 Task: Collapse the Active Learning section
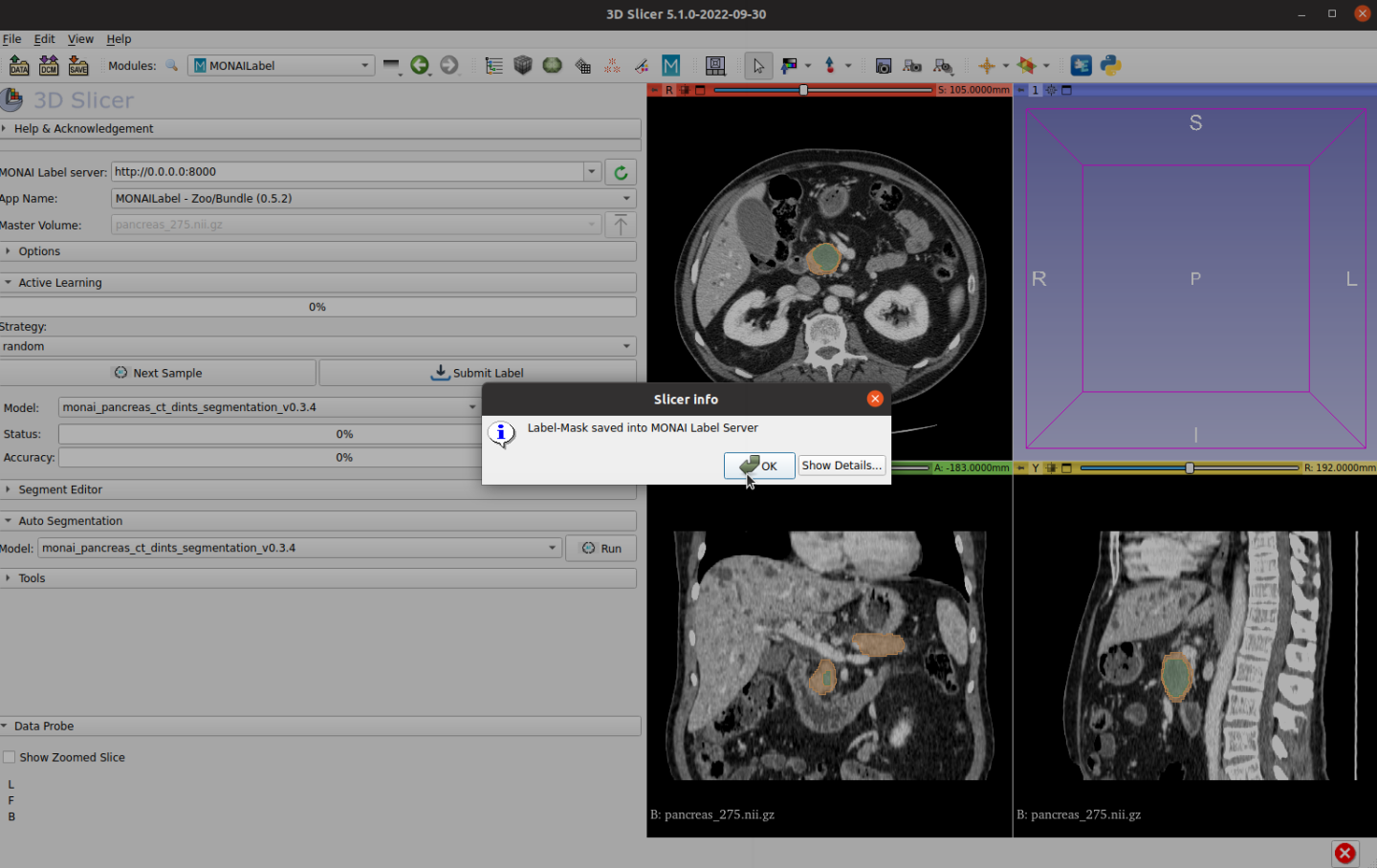tap(59, 283)
